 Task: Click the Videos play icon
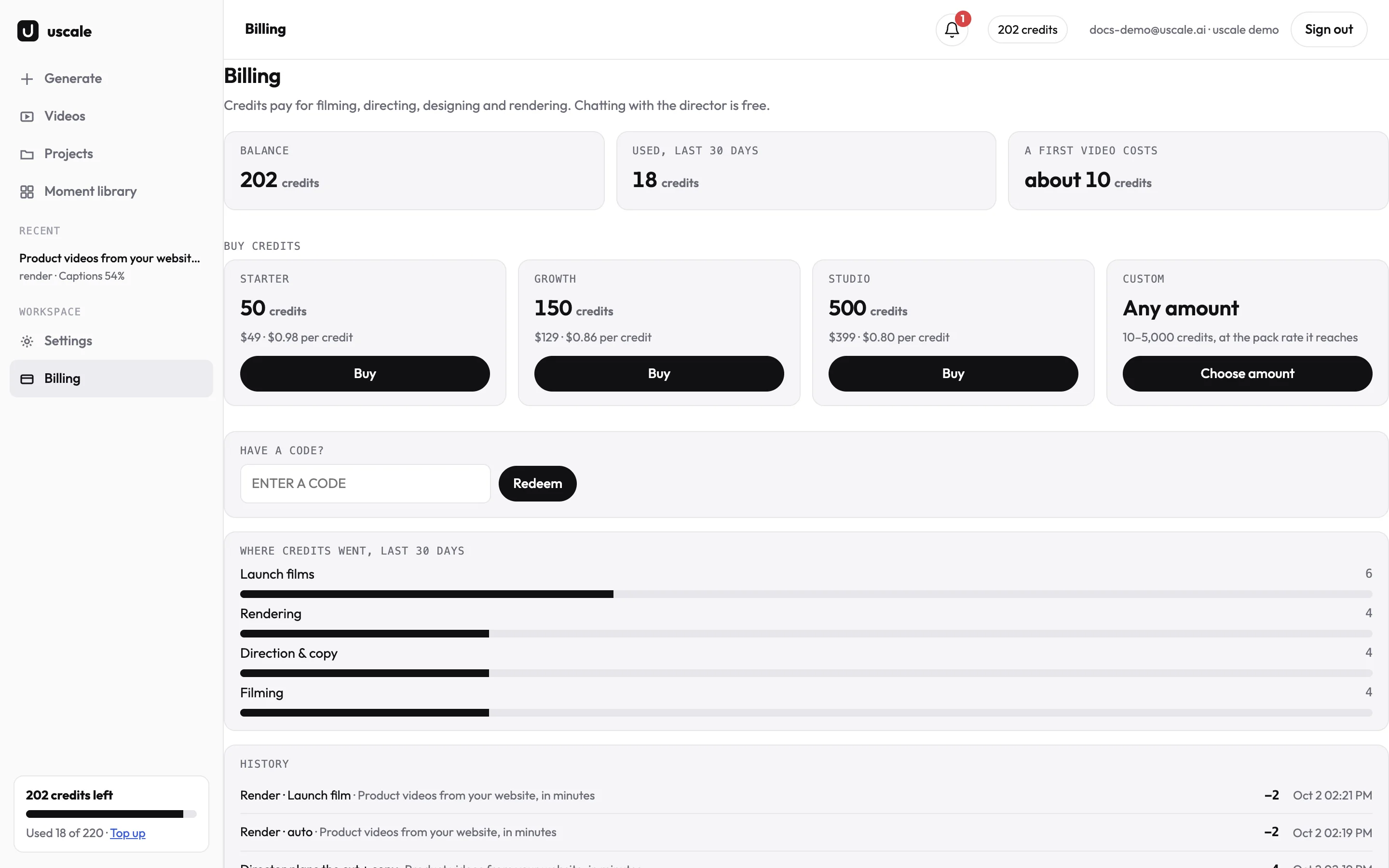tap(27, 117)
